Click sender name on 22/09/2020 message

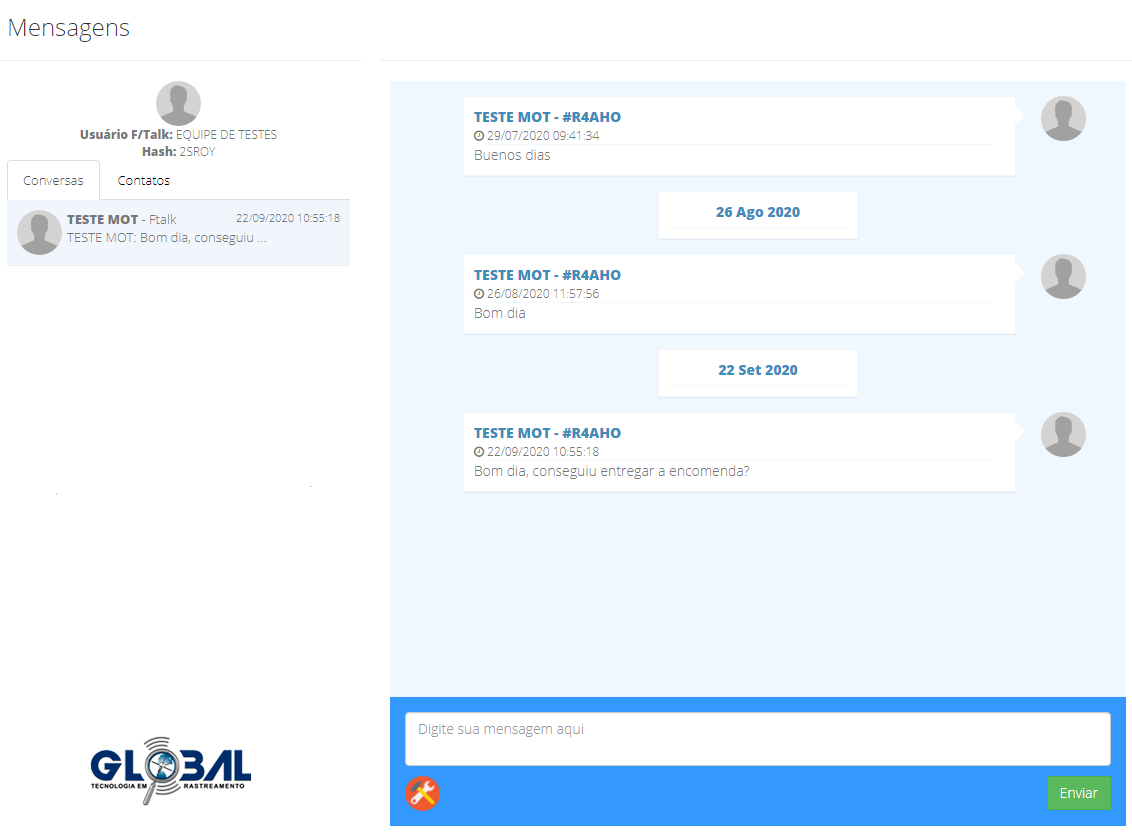click(x=547, y=433)
